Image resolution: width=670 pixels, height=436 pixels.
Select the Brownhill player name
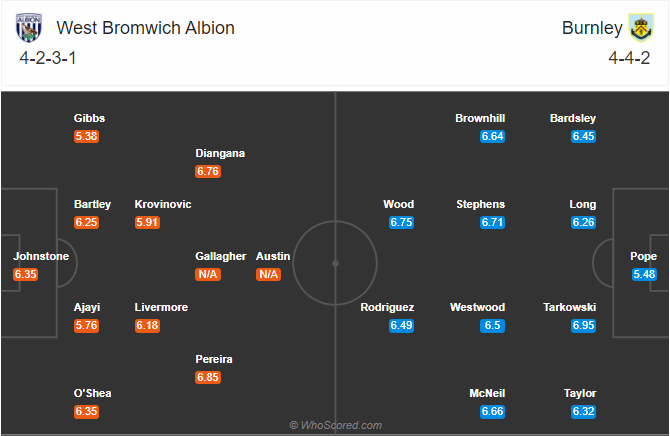pyautogui.click(x=480, y=118)
